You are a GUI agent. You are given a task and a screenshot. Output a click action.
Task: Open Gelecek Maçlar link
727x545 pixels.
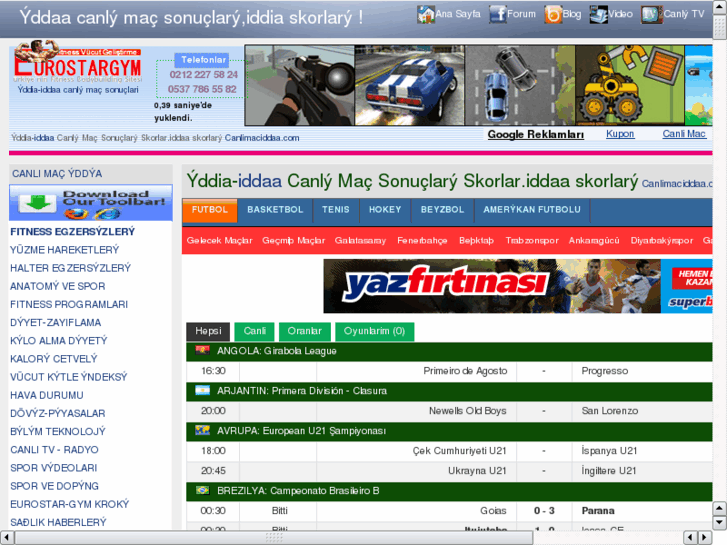(219, 240)
